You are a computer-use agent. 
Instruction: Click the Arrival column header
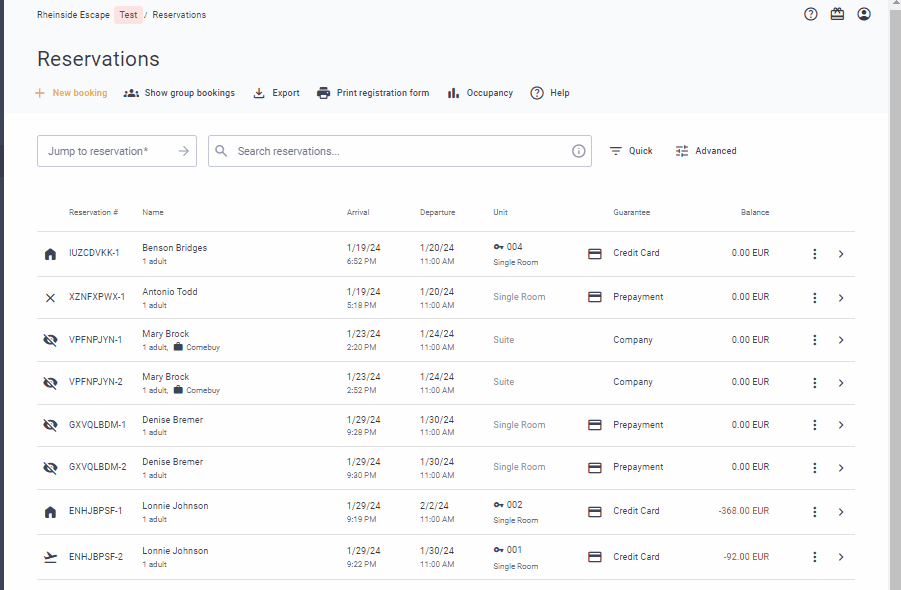(358, 213)
